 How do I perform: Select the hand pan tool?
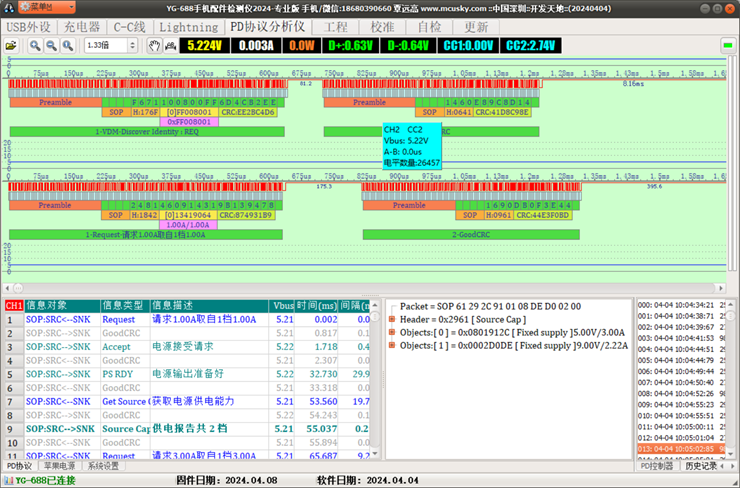[x=154, y=46]
